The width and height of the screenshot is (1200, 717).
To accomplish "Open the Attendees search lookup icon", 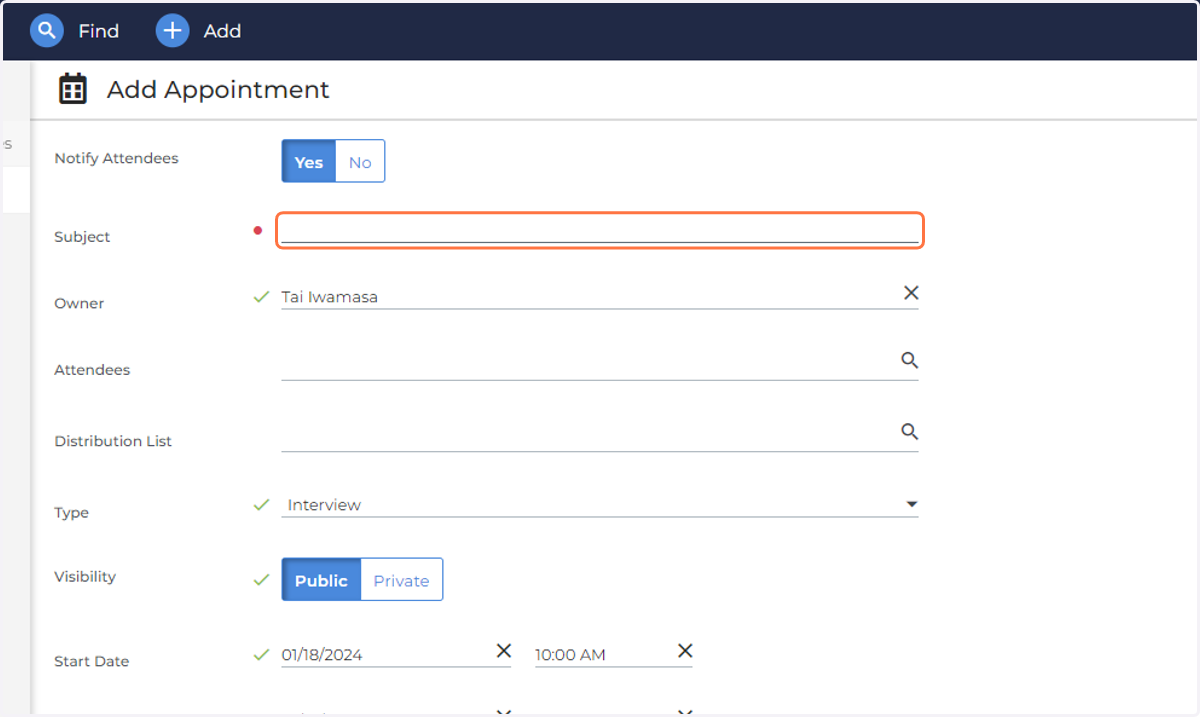I will tap(909, 360).
